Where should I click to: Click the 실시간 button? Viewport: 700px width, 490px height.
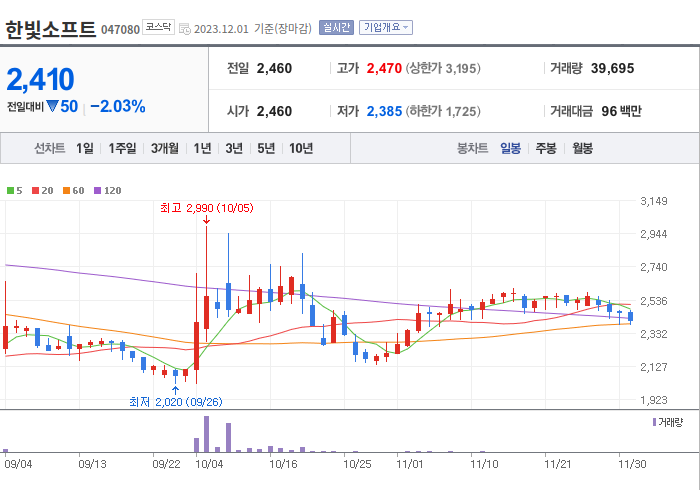coord(336,28)
